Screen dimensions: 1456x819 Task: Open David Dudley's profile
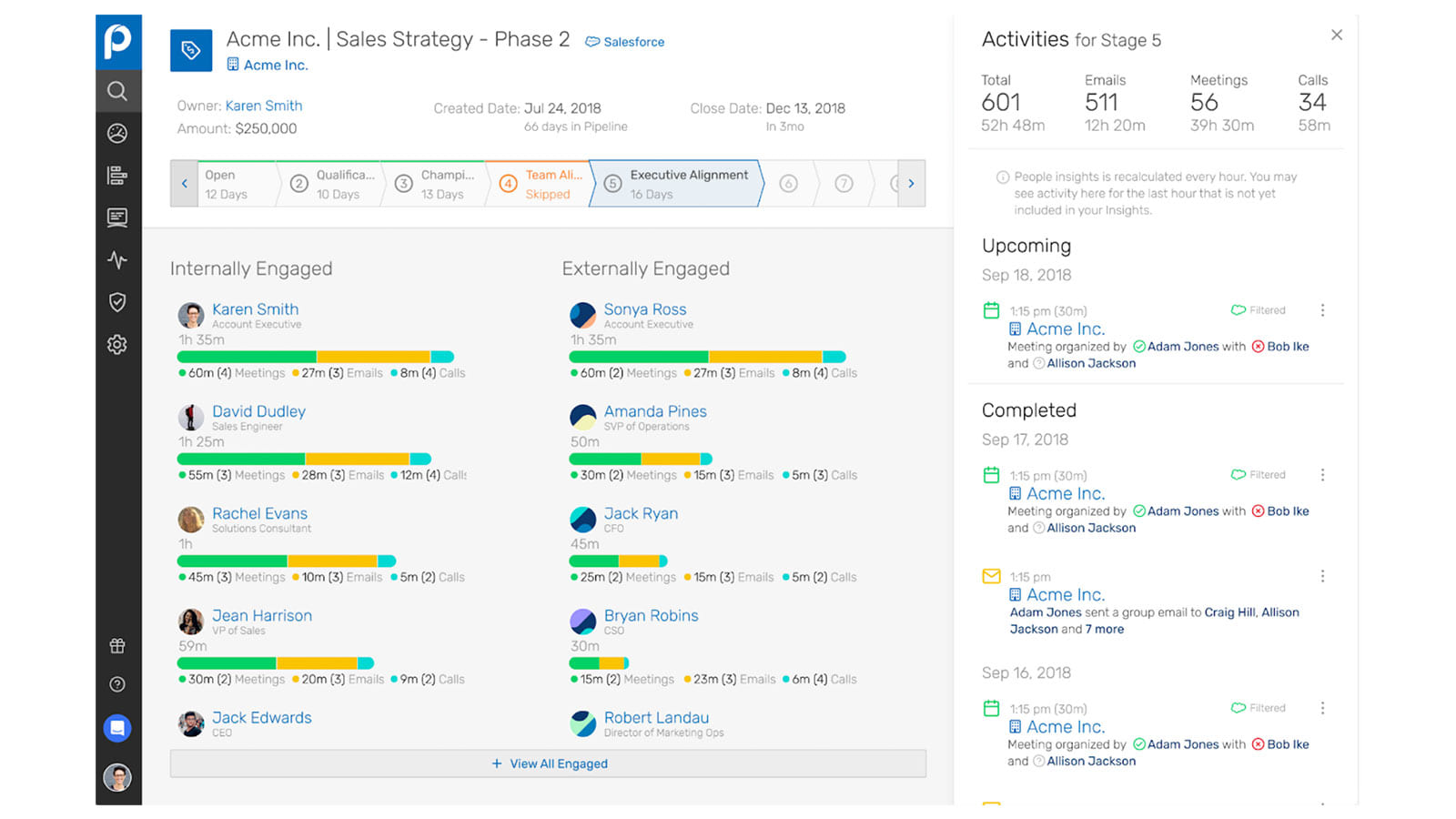click(258, 411)
